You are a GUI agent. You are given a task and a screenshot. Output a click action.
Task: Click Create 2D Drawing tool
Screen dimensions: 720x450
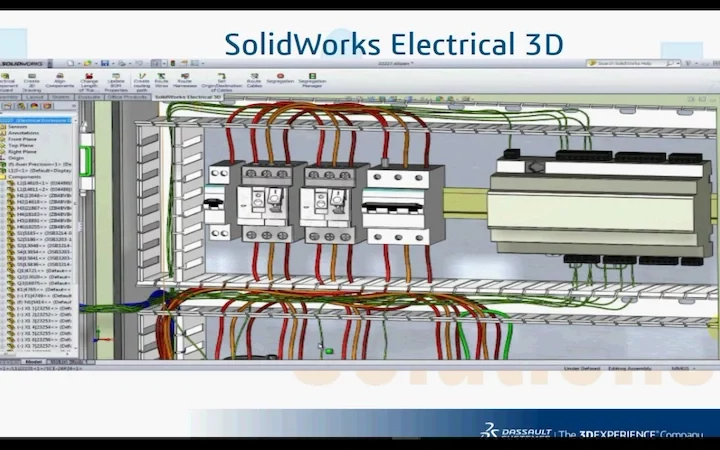coord(32,82)
